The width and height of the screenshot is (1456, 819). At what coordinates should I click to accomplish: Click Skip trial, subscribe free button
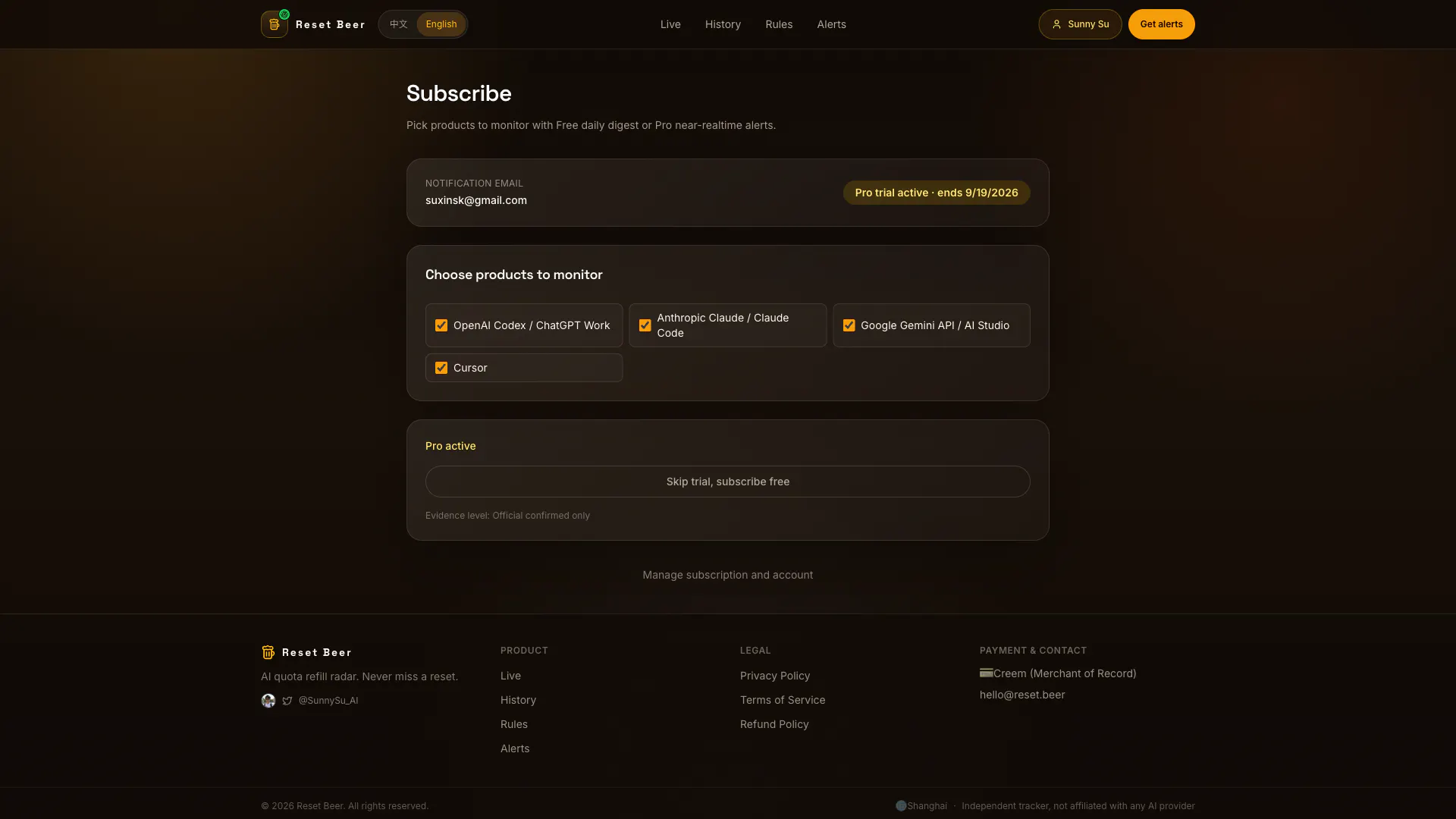point(728,482)
